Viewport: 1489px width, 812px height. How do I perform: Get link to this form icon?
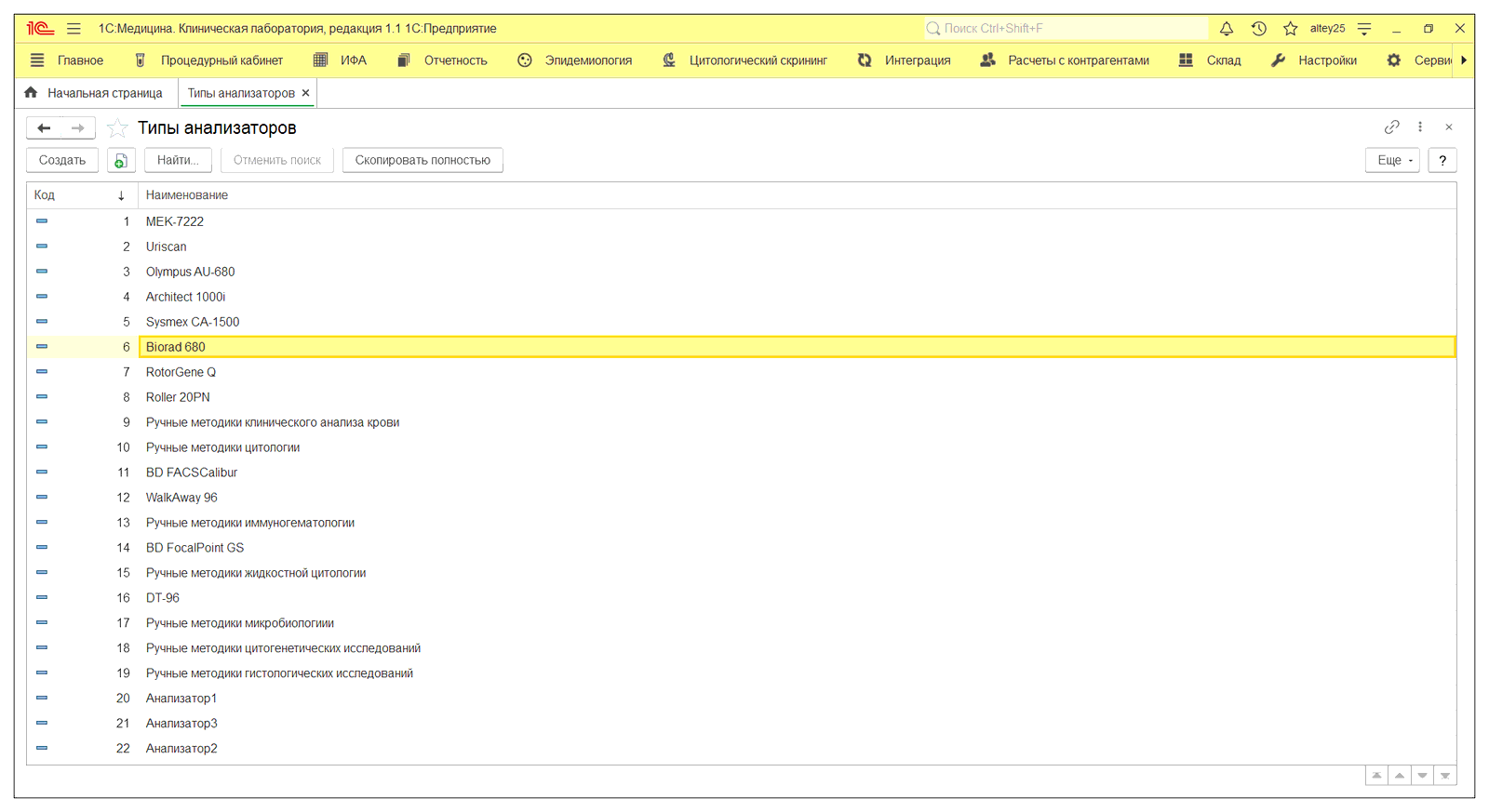(1391, 127)
